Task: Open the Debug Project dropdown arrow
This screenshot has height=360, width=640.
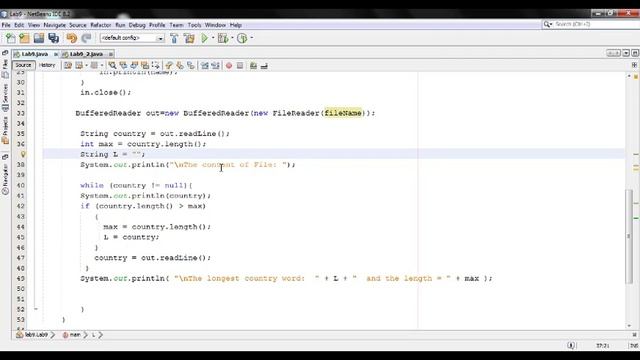Action: coord(232,38)
